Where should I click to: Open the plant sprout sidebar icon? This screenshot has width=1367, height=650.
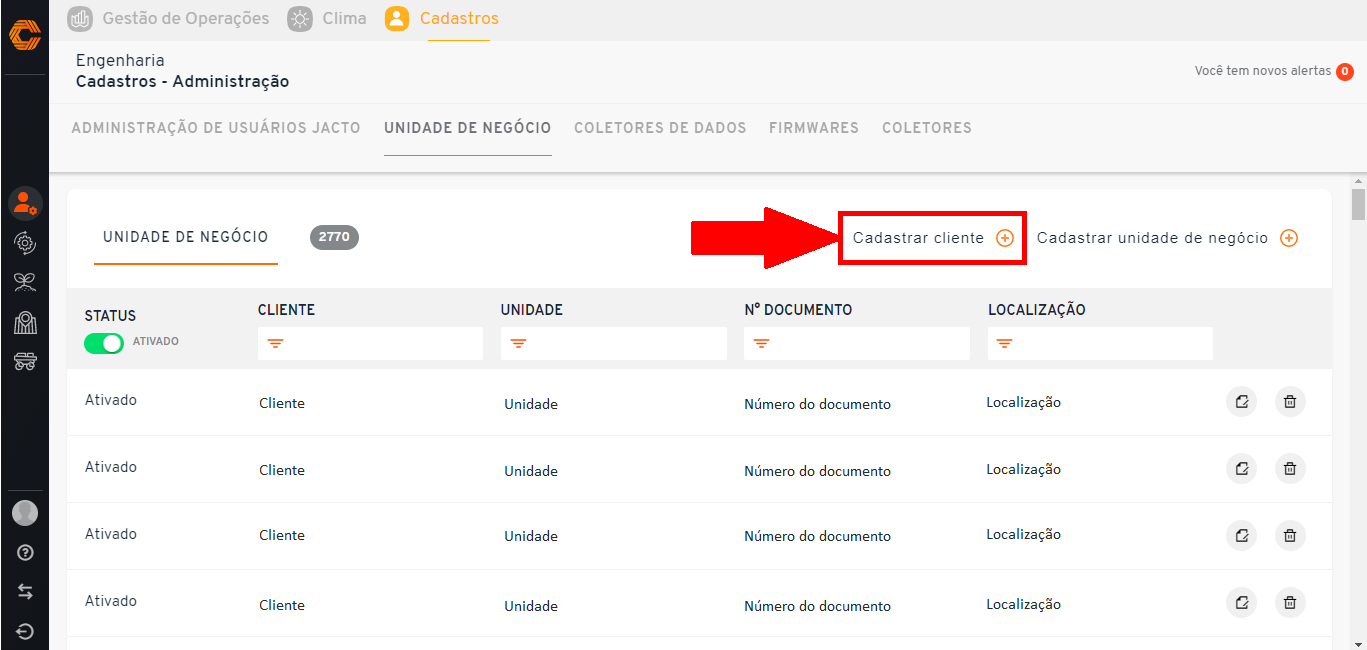tap(25, 282)
